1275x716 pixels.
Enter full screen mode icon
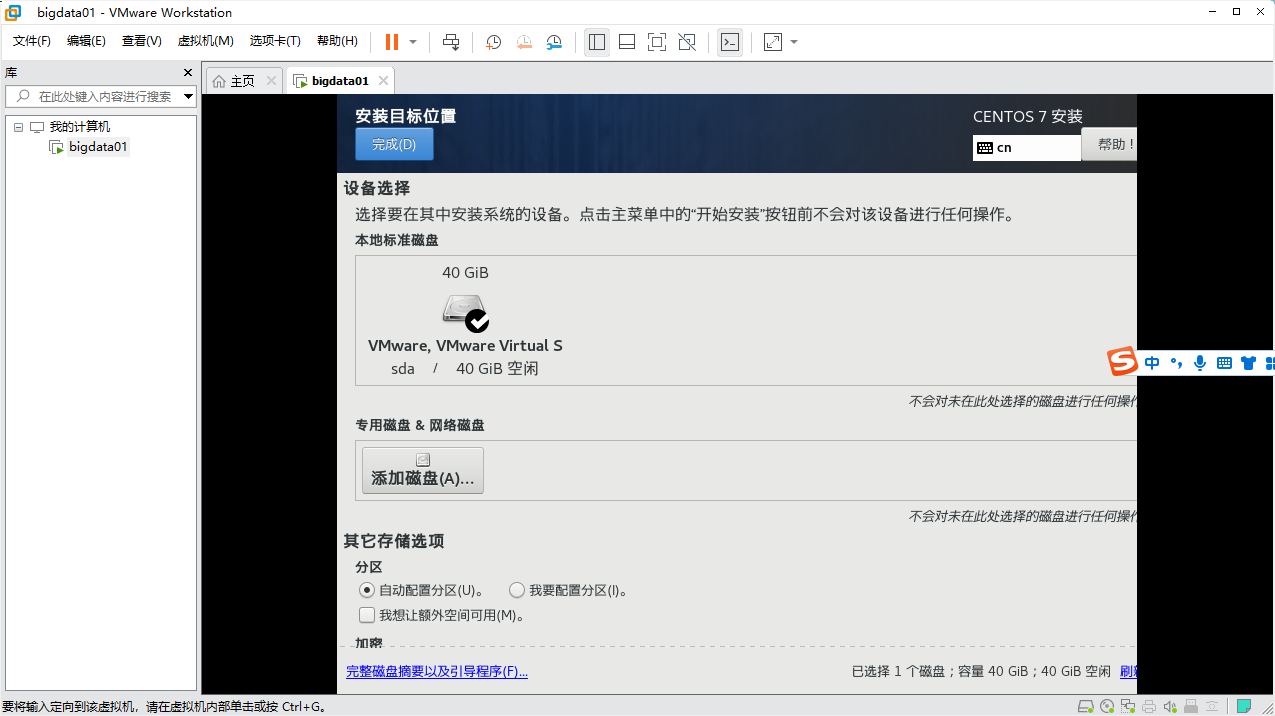(657, 42)
